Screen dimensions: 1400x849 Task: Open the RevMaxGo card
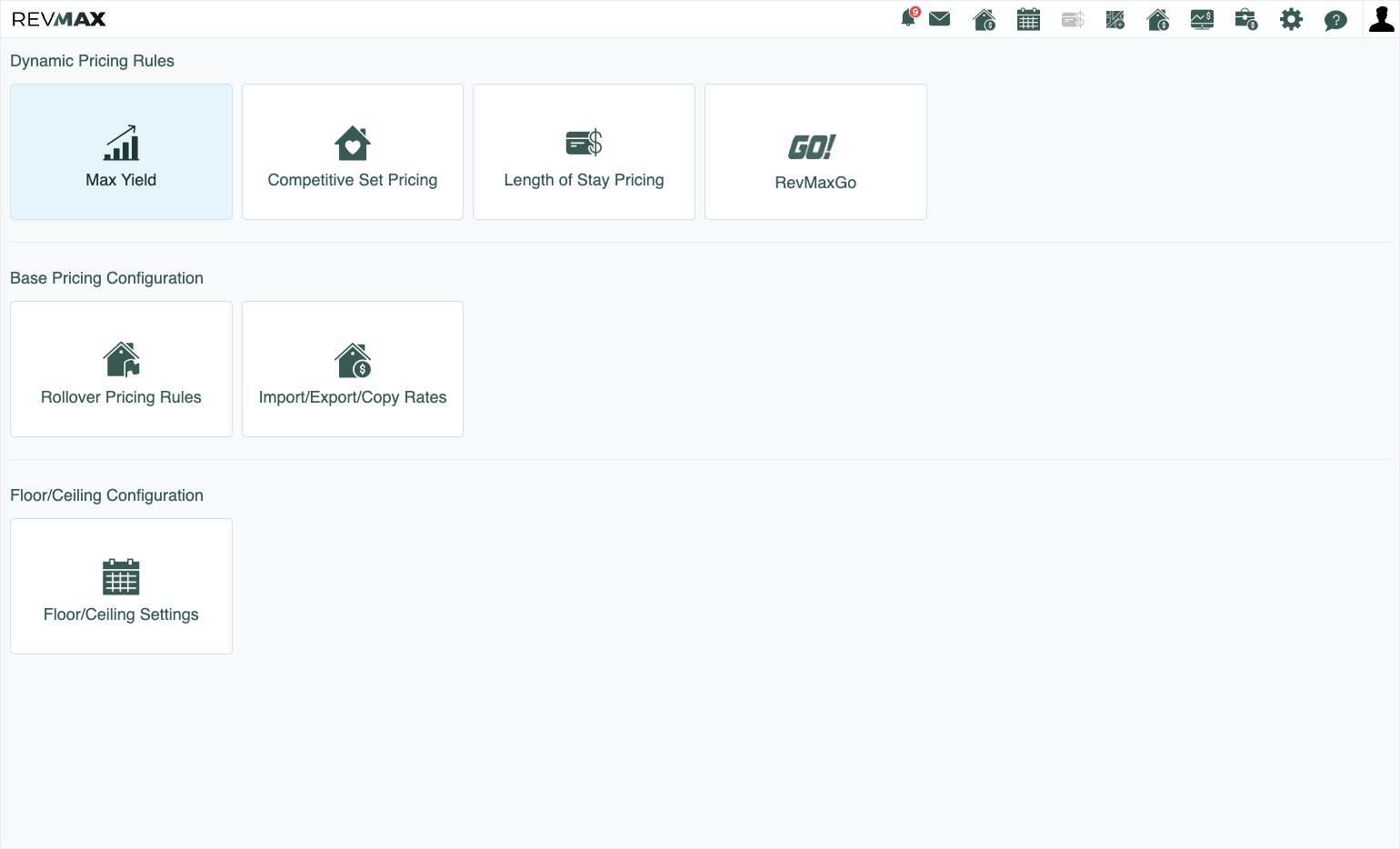815,152
